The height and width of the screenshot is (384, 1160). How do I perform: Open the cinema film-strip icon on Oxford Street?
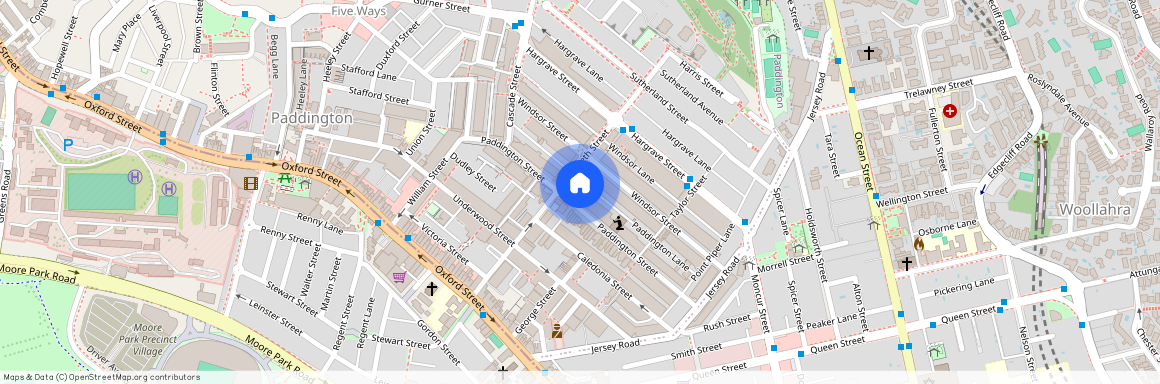point(251,183)
